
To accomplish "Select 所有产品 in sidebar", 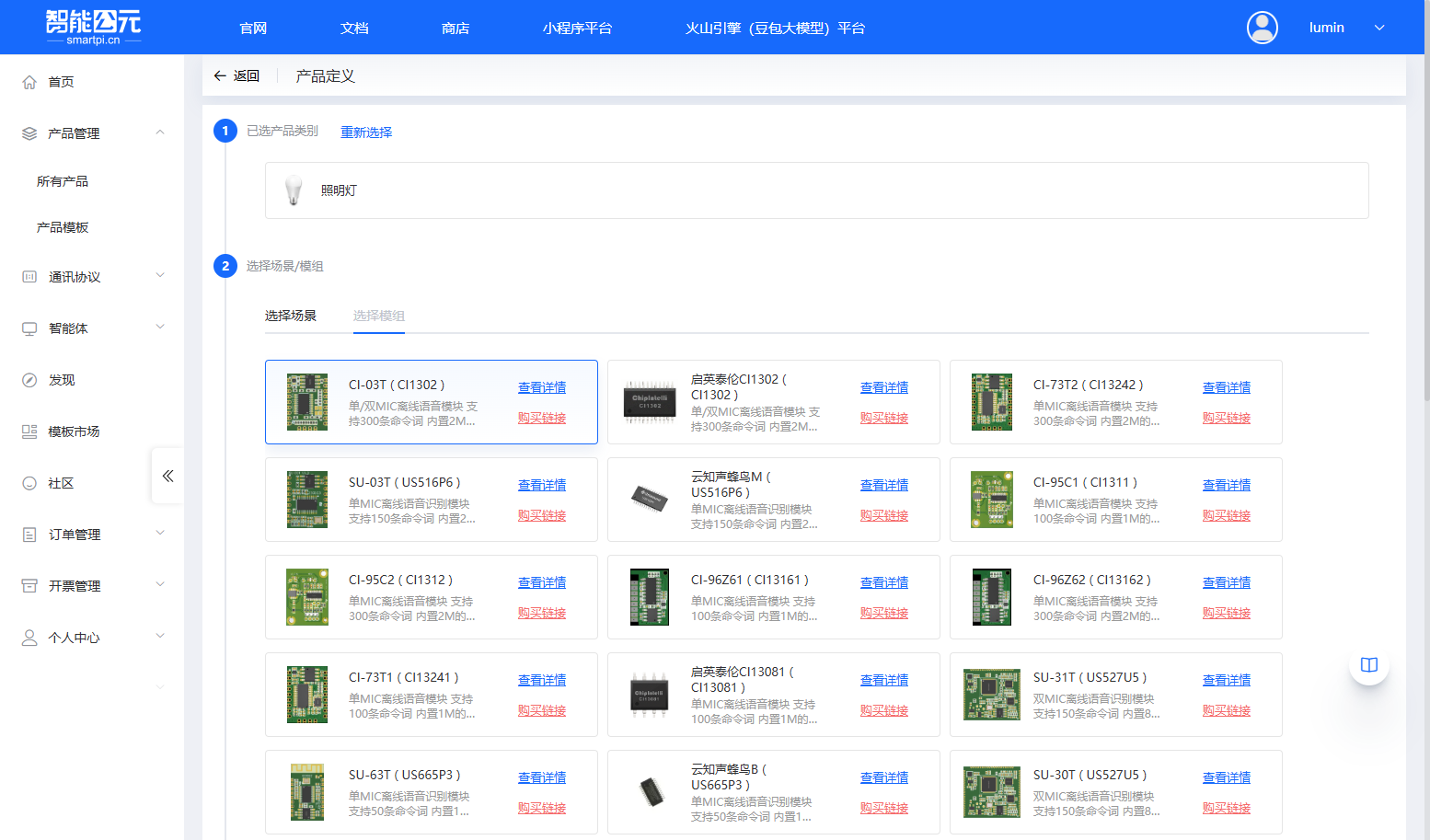I will click(x=63, y=181).
